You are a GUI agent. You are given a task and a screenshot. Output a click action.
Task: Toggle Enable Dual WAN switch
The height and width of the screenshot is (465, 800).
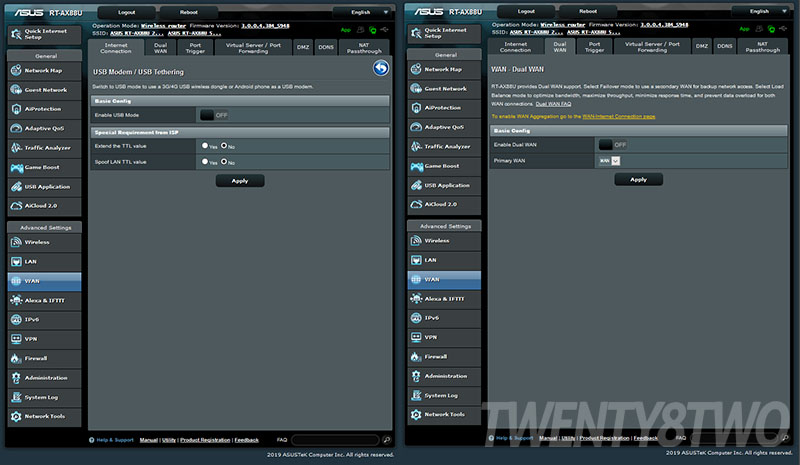tap(612, 145)
